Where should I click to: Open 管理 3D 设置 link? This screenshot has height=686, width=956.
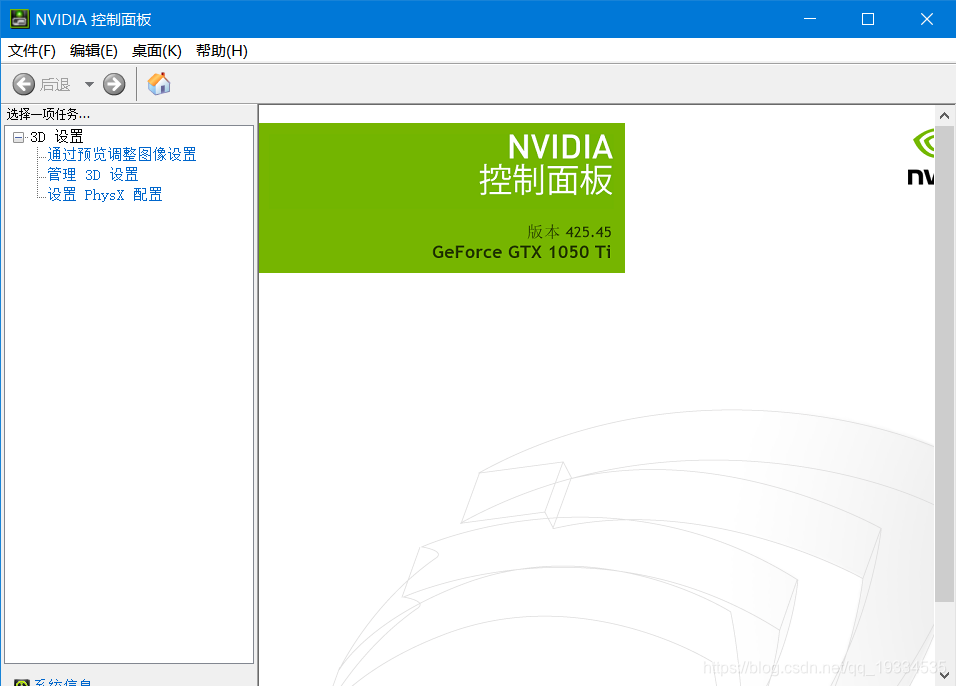click(93, 174)
